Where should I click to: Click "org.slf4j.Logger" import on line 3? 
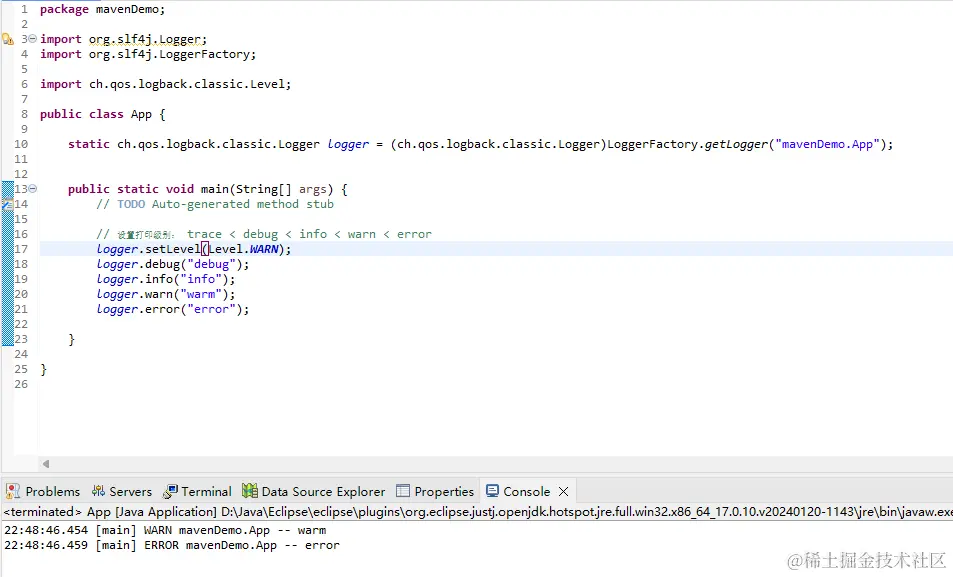point(145,40)
